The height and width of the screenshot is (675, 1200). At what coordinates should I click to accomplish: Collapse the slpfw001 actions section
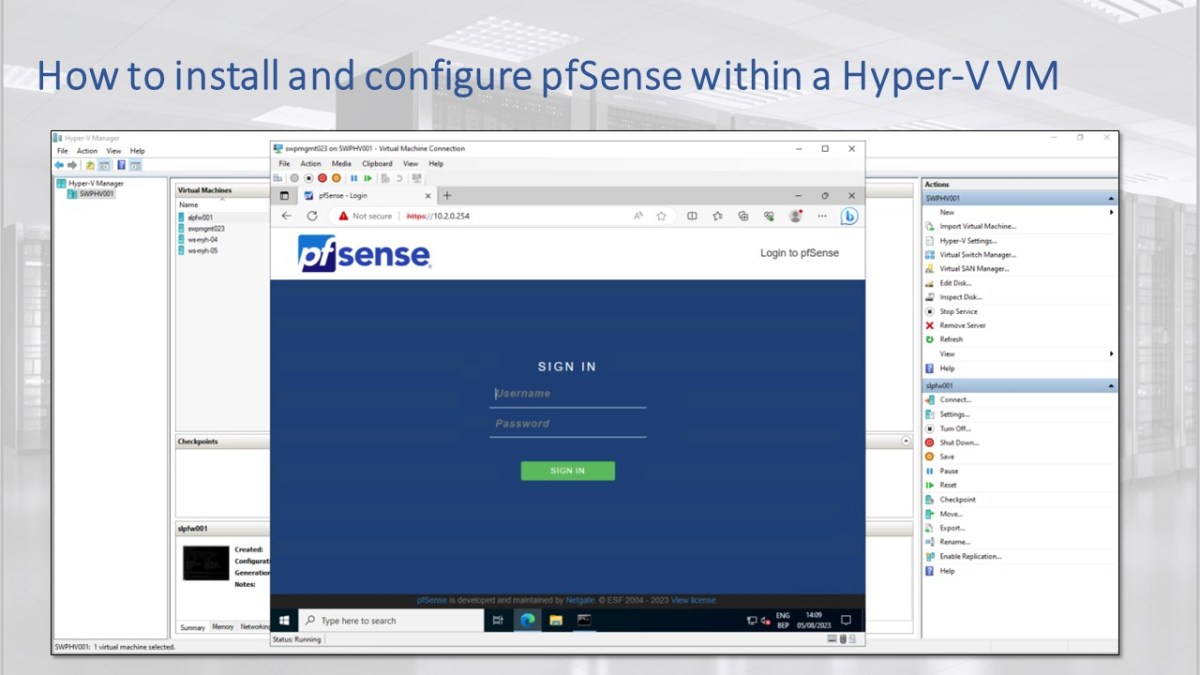click(1111, 384)
